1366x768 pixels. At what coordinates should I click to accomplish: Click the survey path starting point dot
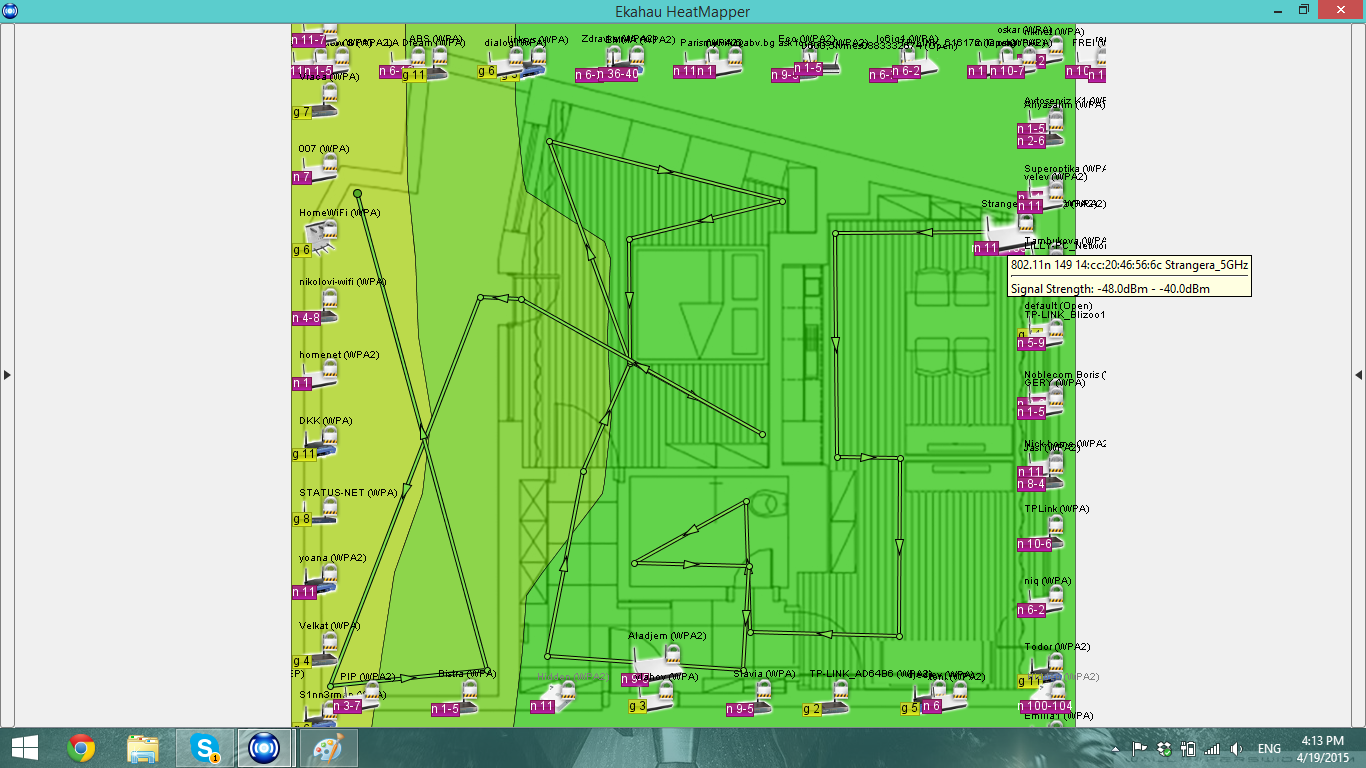coord(357,193)
